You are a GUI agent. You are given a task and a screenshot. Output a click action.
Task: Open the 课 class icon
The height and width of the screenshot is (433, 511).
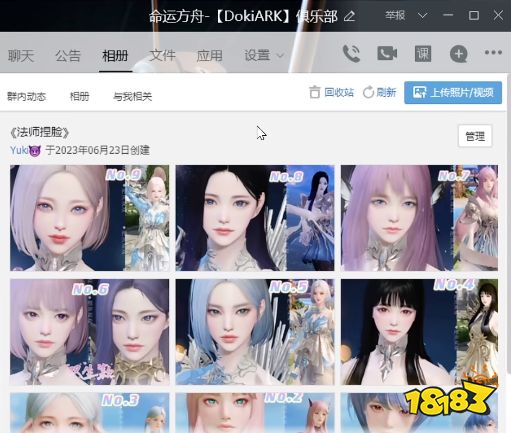tap(423, 53)
